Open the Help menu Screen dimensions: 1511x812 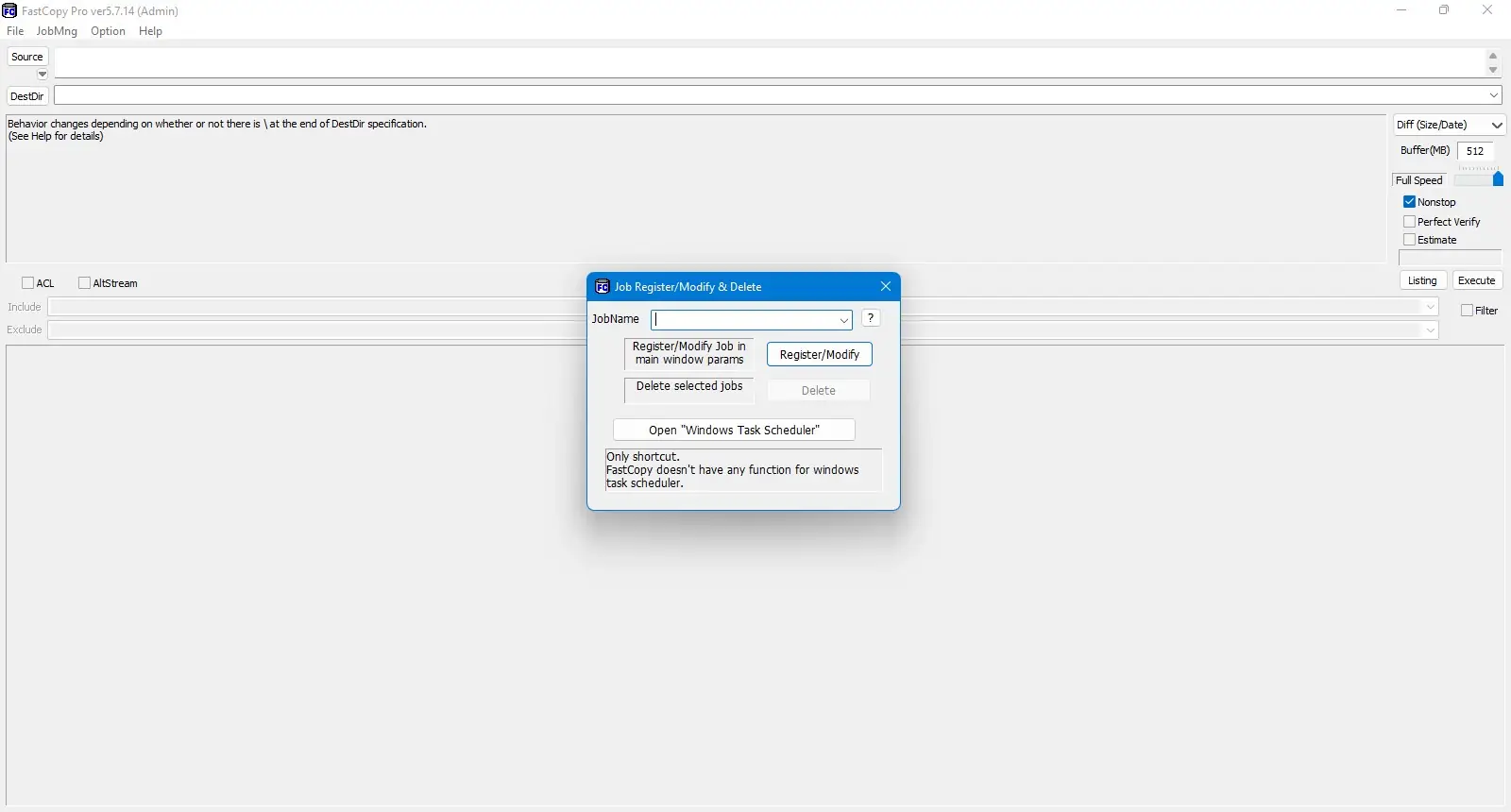(150, 31)
